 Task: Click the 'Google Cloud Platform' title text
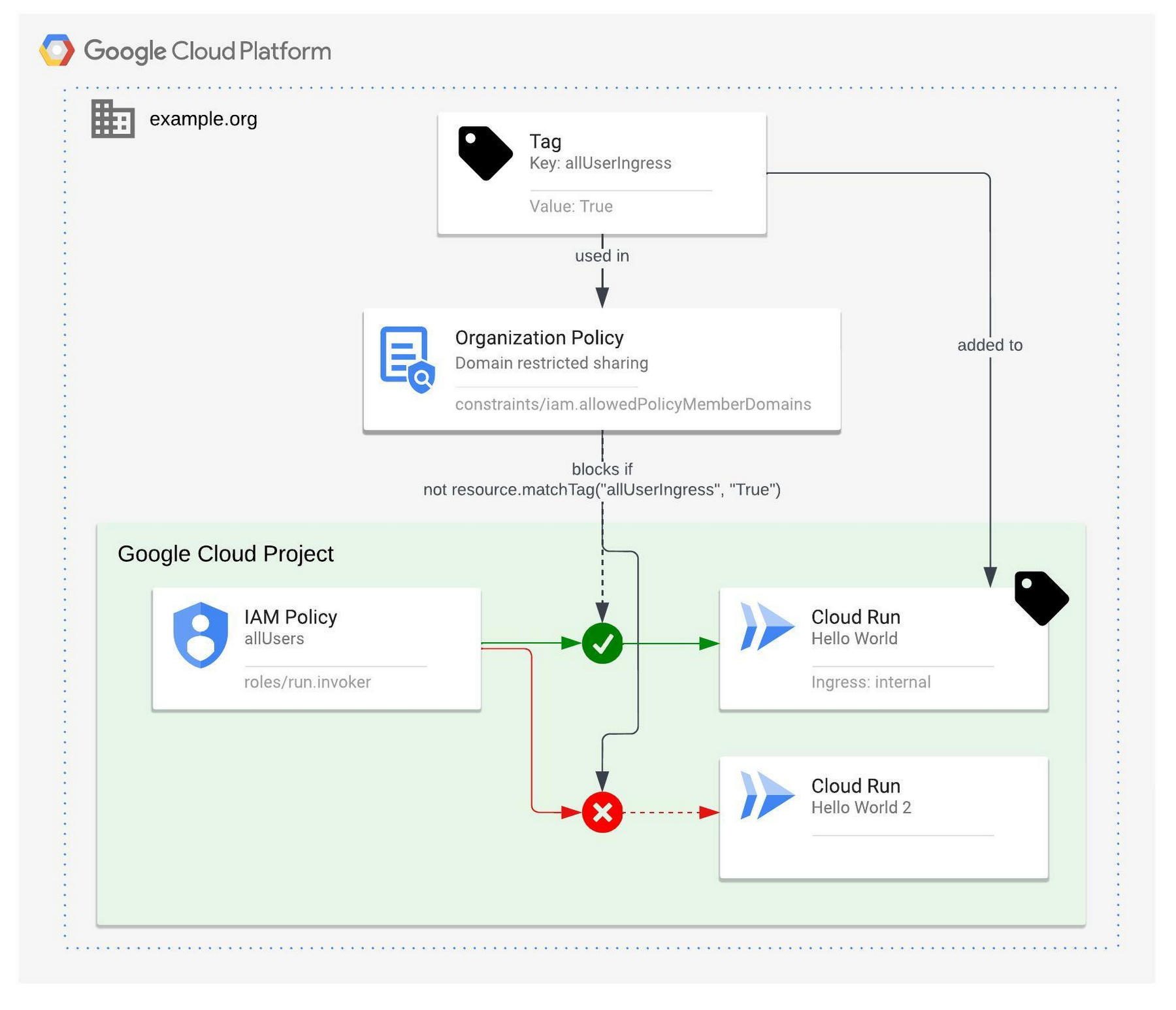point(208,51)
